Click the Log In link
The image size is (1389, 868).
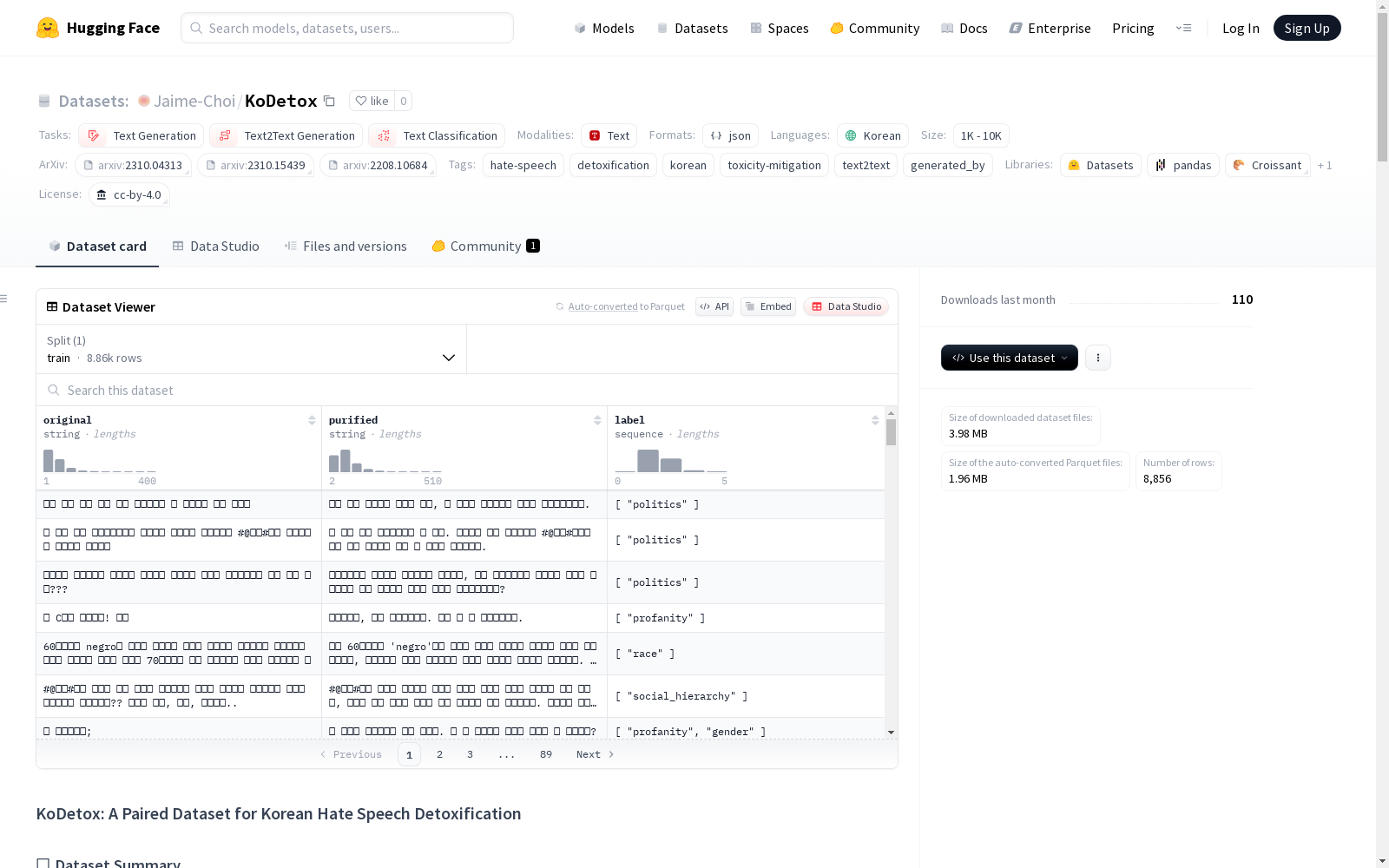(x=1241, y=28)
